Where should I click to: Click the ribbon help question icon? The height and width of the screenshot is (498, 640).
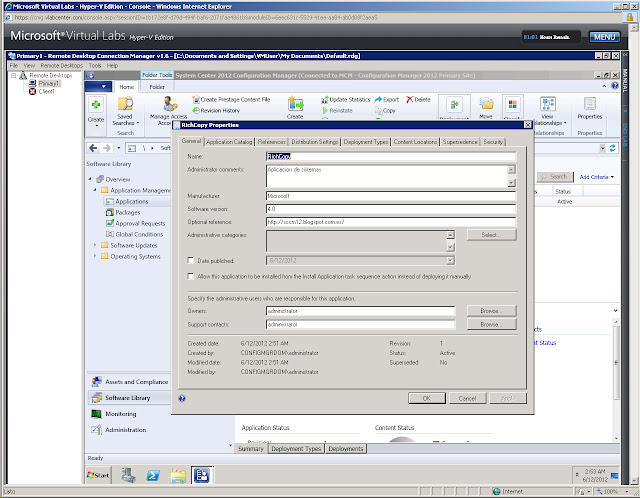pos(615,86)
